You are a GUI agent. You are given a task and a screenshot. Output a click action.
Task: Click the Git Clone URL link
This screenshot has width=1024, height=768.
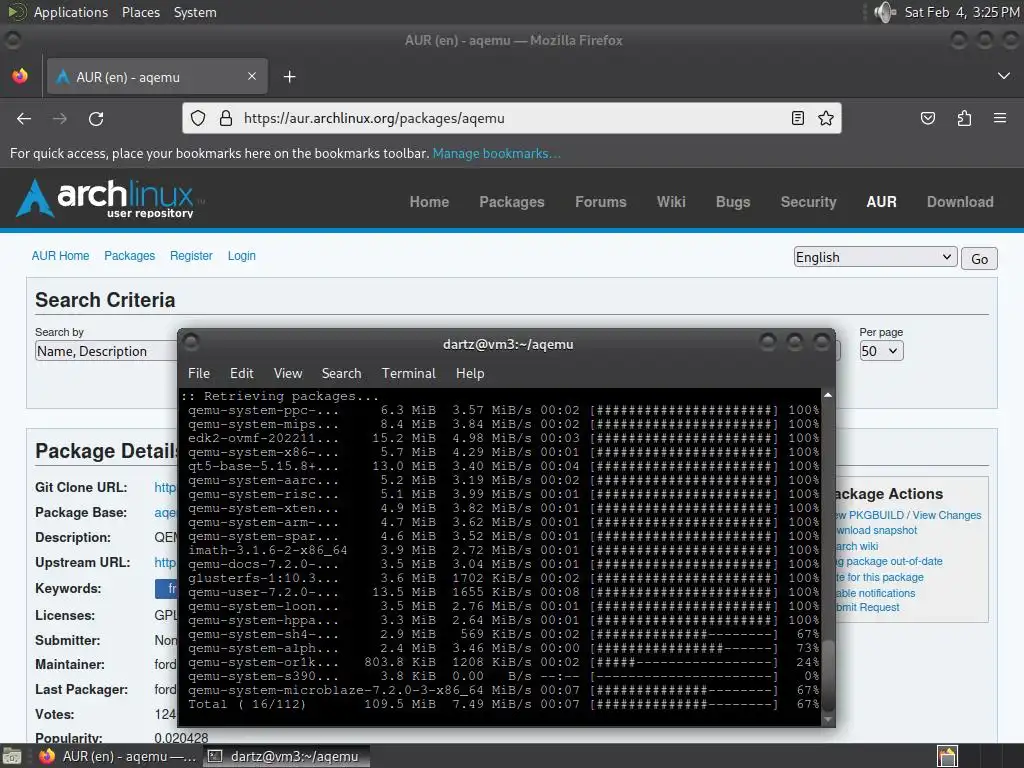165,487
